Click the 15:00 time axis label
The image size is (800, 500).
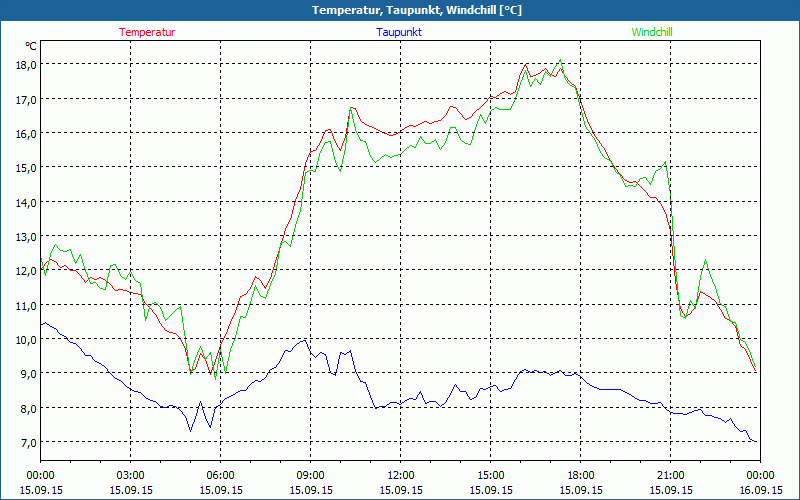490,476
